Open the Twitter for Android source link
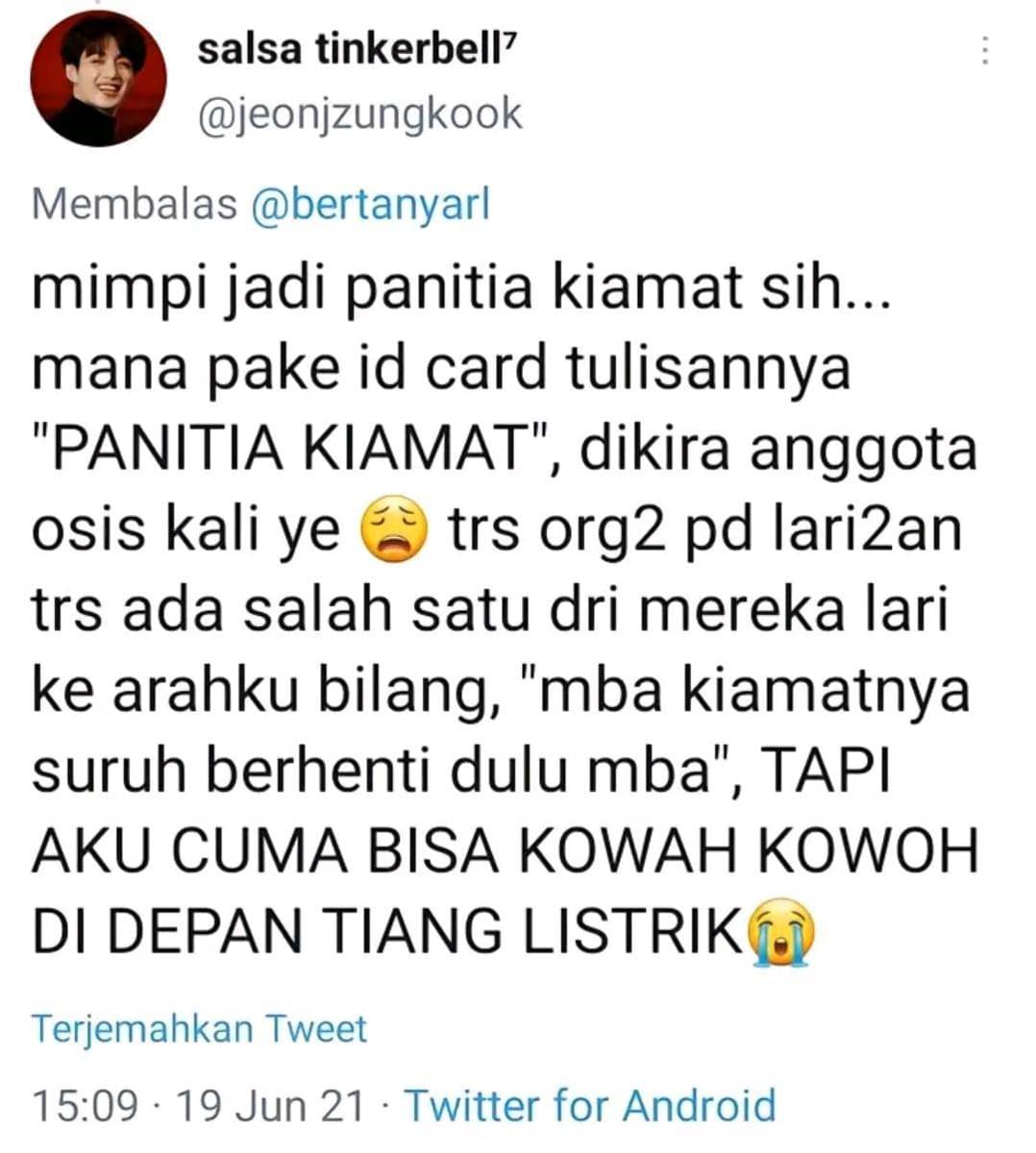The width and height of the screenshot is (1036, 1153). [x=590, y=1105]
